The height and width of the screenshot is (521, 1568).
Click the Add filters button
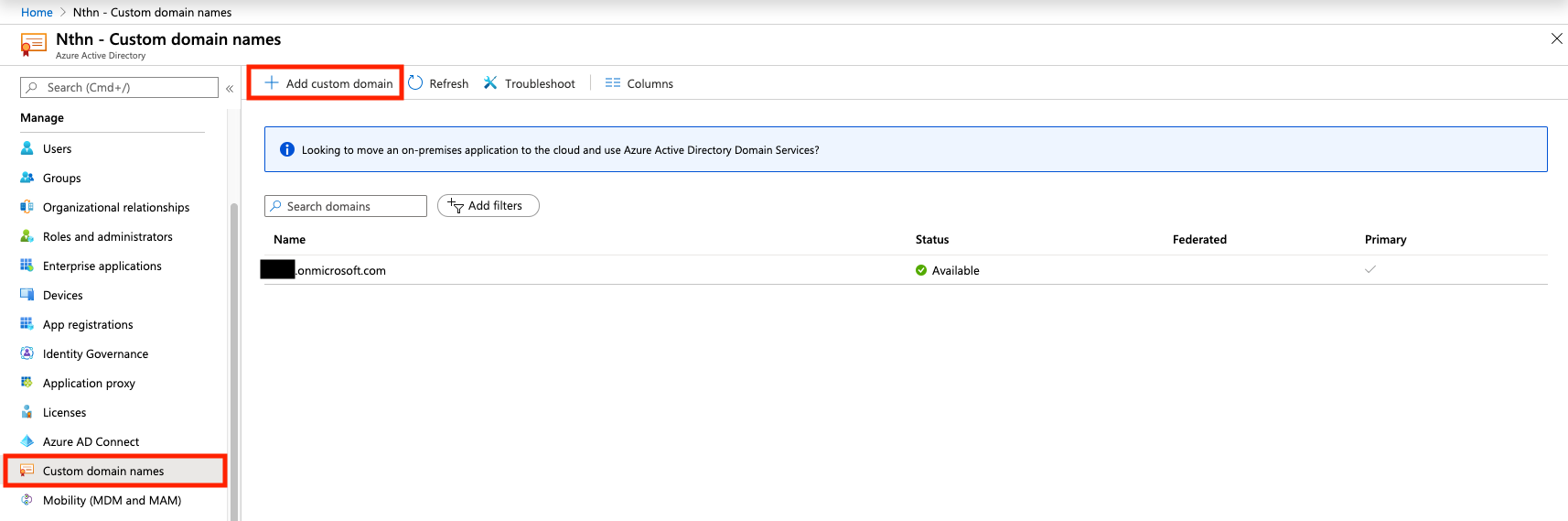(488, 206)
